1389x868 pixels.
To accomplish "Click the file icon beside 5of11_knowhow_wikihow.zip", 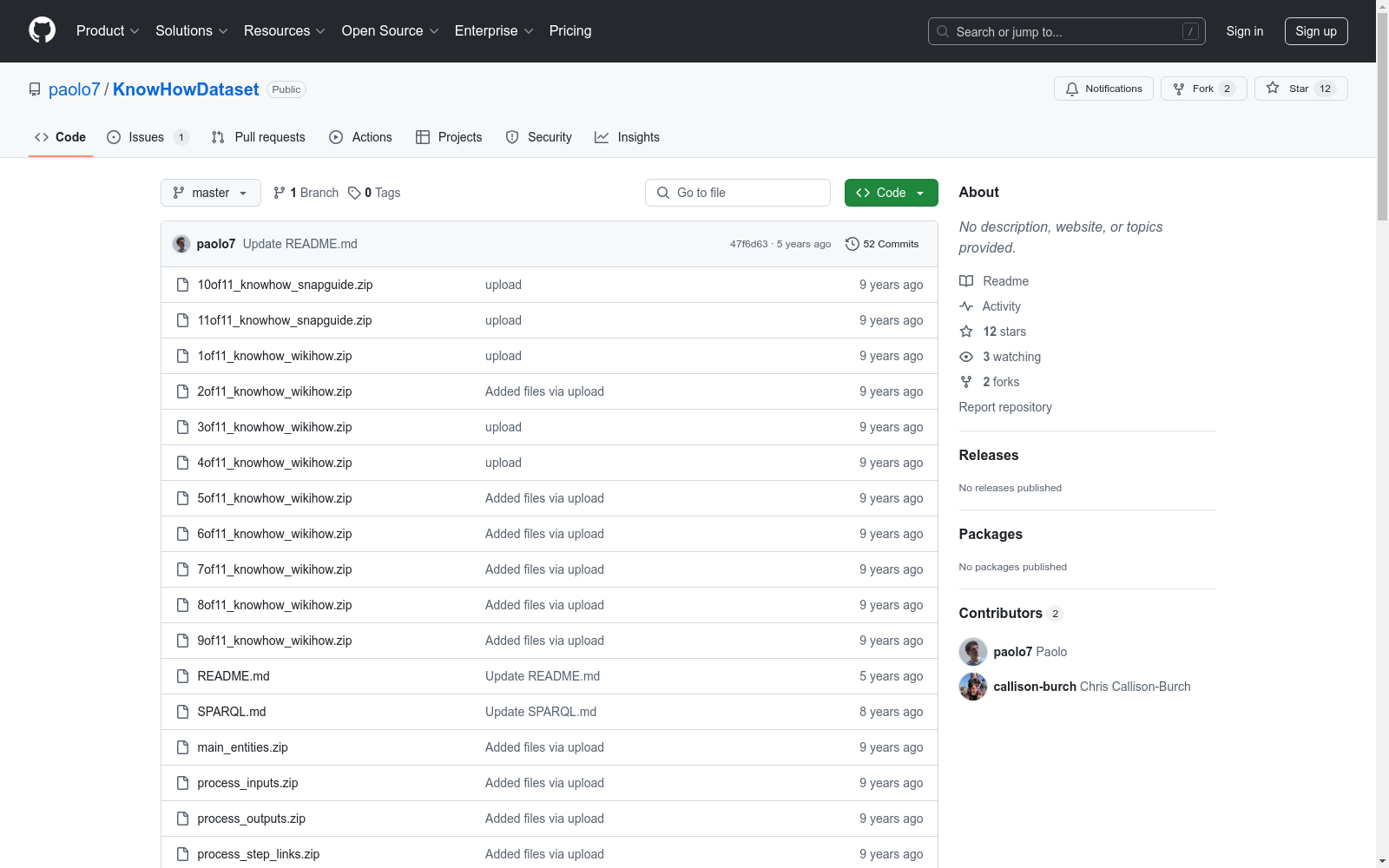I will (x=182, y=498).
